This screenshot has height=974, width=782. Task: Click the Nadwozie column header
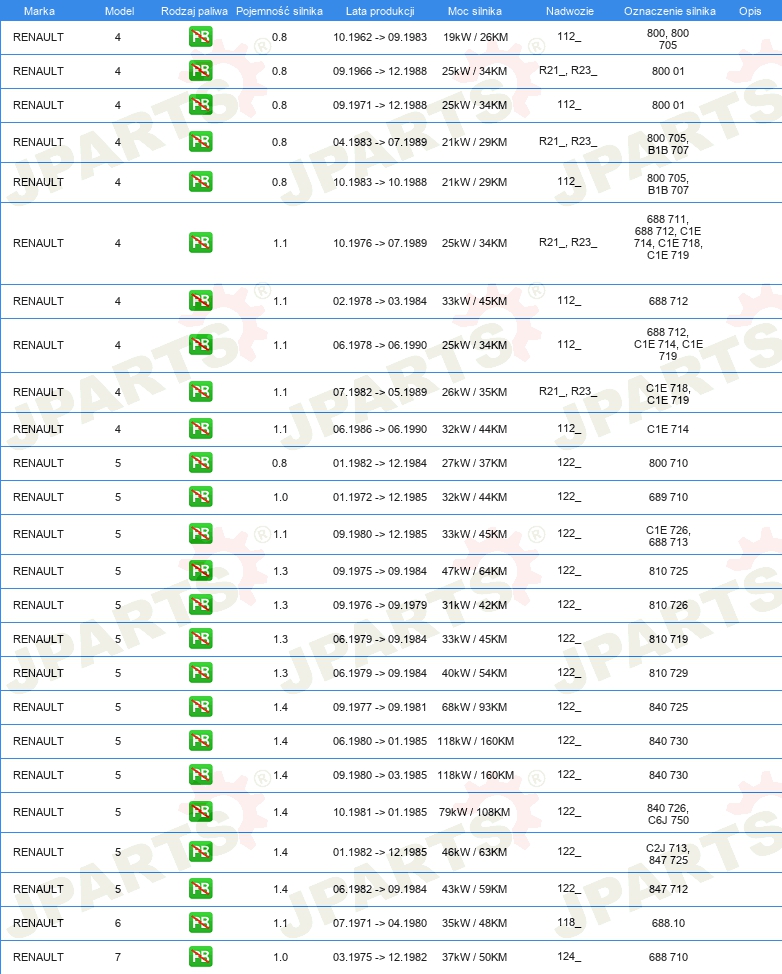pos(570,11)
